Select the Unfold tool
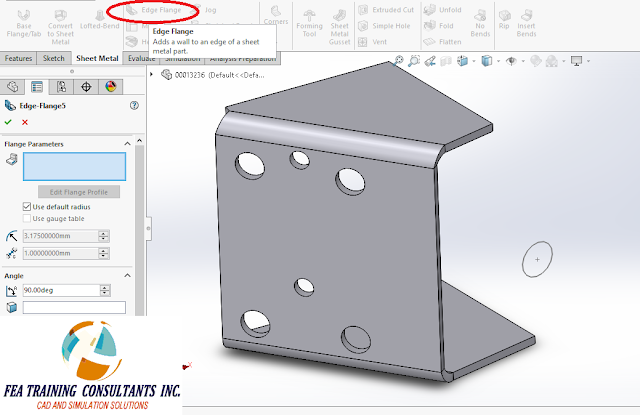The image size is (640, 415). (x=442, y=10)
